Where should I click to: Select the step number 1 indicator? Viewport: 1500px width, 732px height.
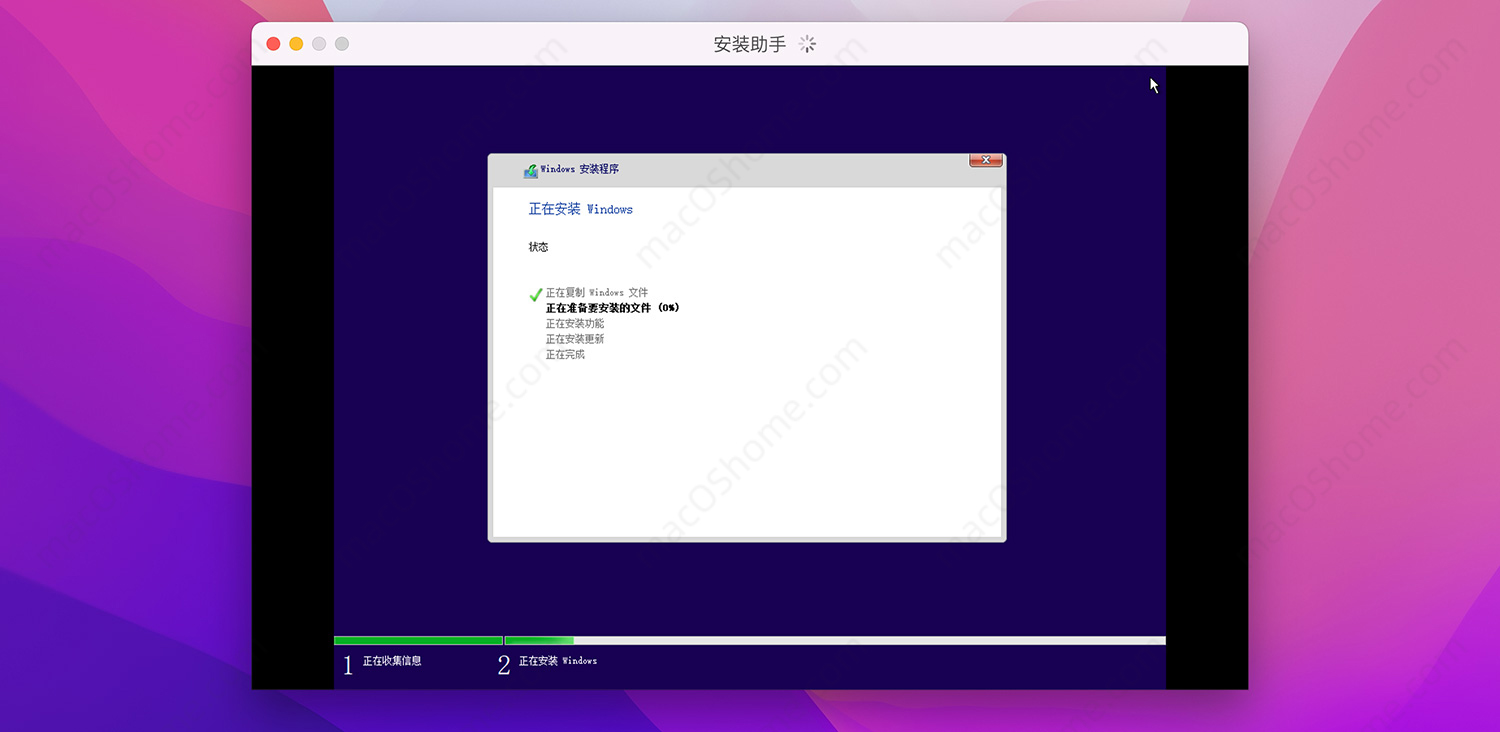348,662
